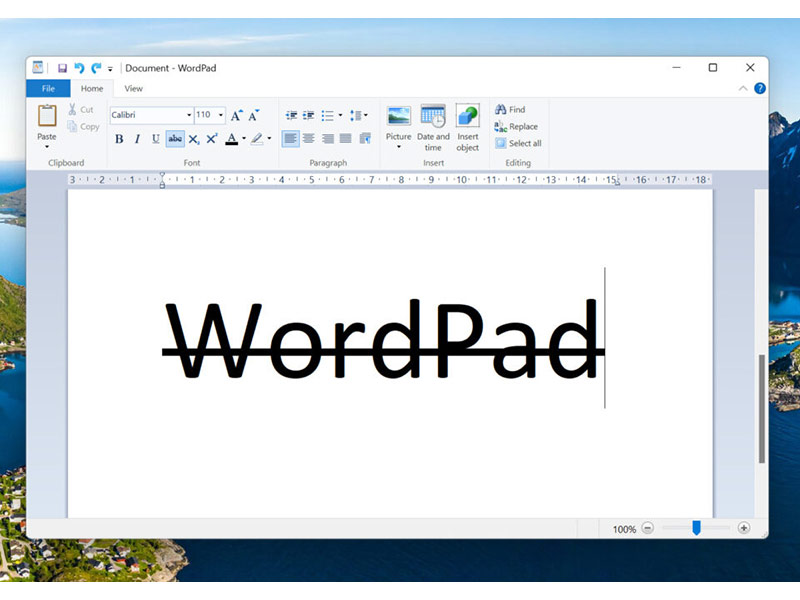Toggle bold formatting

pos(119,139)
